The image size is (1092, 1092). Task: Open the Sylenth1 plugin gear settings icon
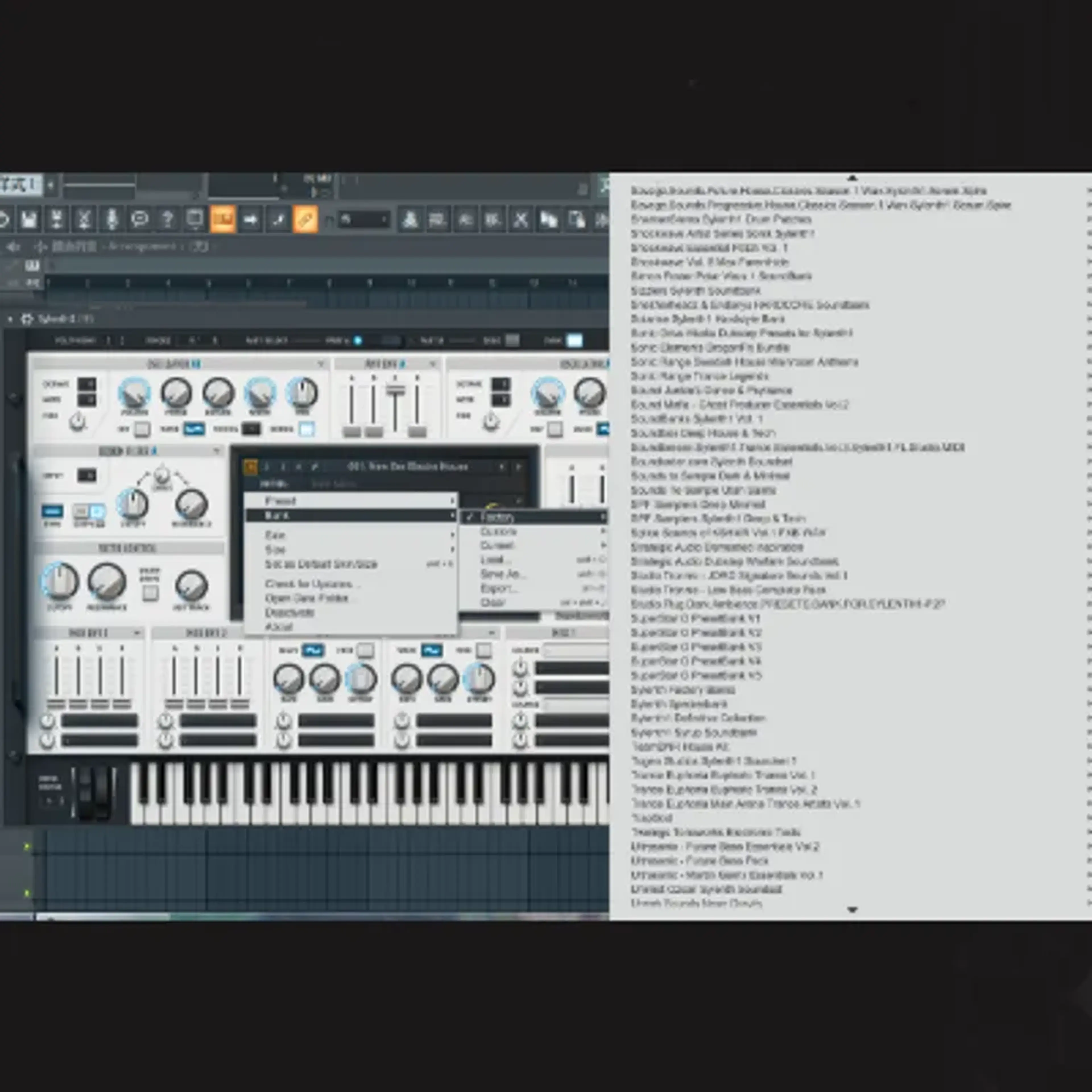(x=26, y=319)
